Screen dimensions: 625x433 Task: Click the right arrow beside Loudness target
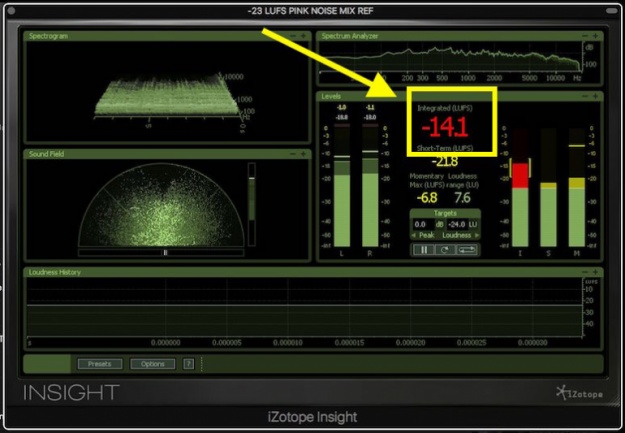pyautogui.click(x=476, y=235)
